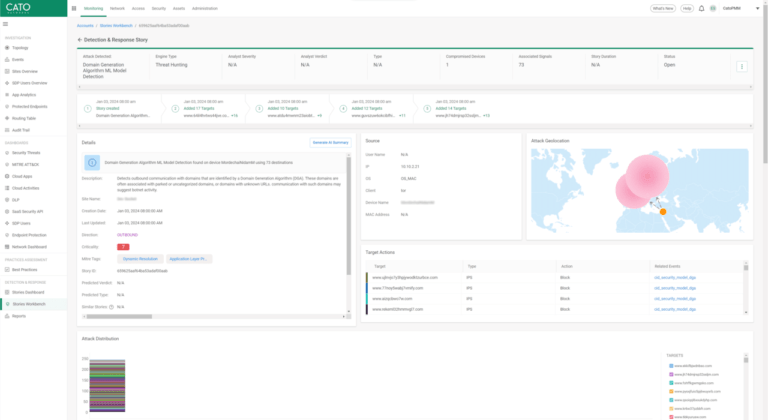Click the info icon in Details banner
The height and width of the screenshot is (420, 768).
click(x=92, y=161)
